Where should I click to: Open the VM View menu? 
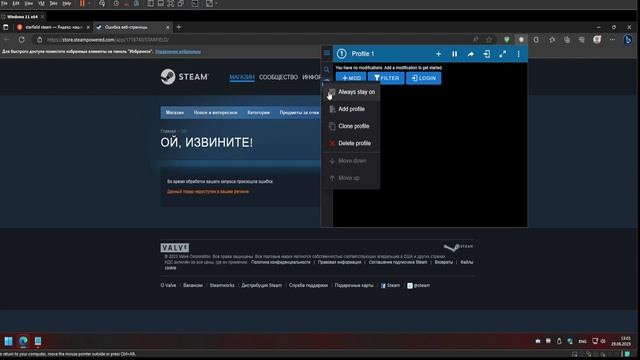pyautogui.click(x=29, y=3)
